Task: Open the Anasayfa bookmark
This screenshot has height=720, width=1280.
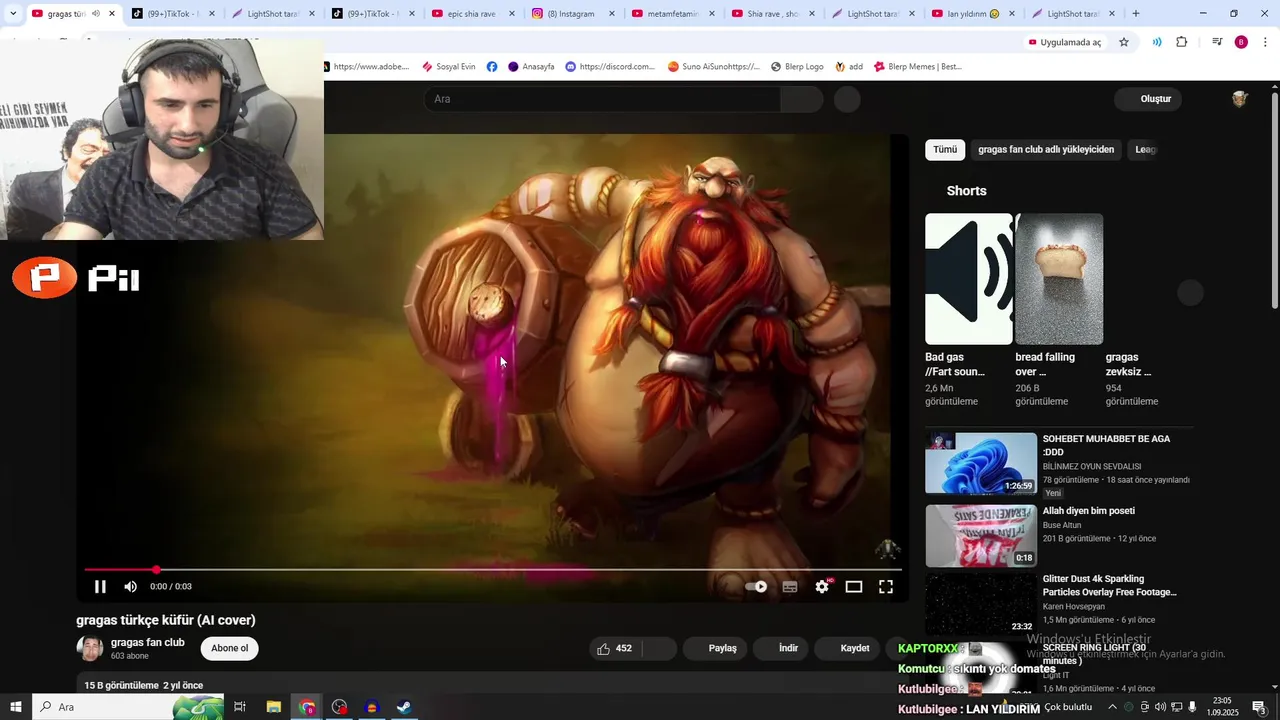Action: 531,67
